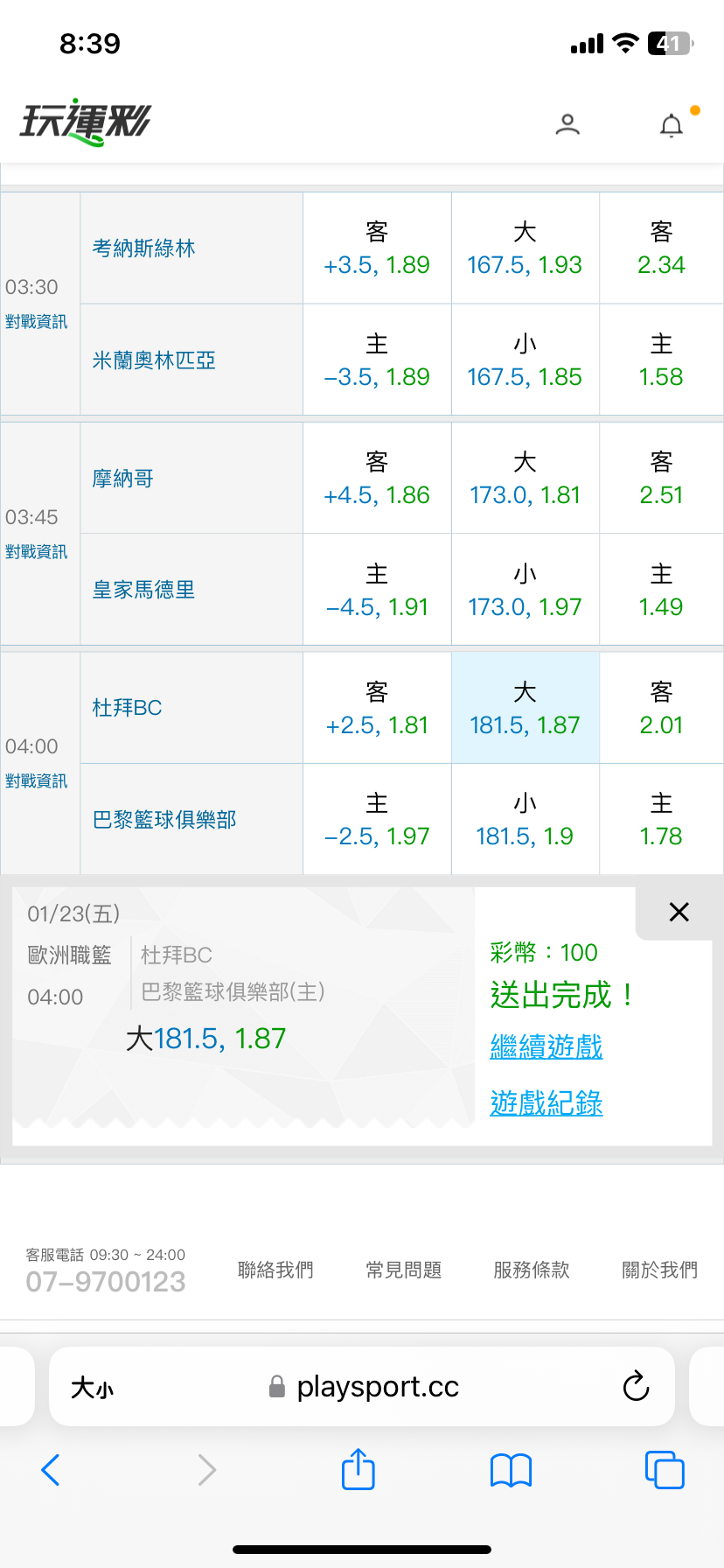Tap the playsport.cc address bar
Screen dimensions: 724x1568
point(376,1387)
